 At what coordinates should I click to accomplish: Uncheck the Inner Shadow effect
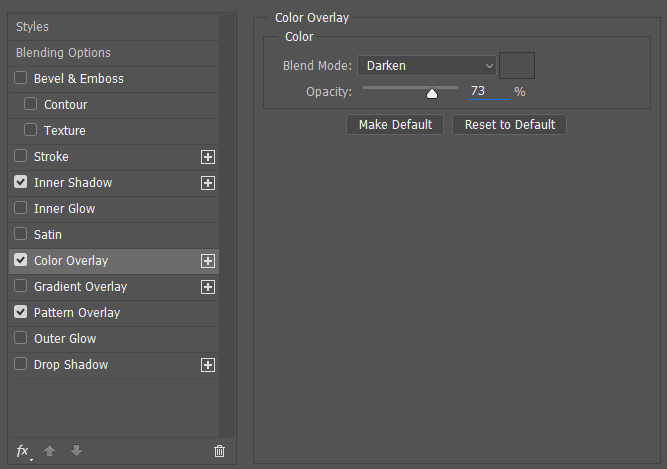click(x=20, y=182)
